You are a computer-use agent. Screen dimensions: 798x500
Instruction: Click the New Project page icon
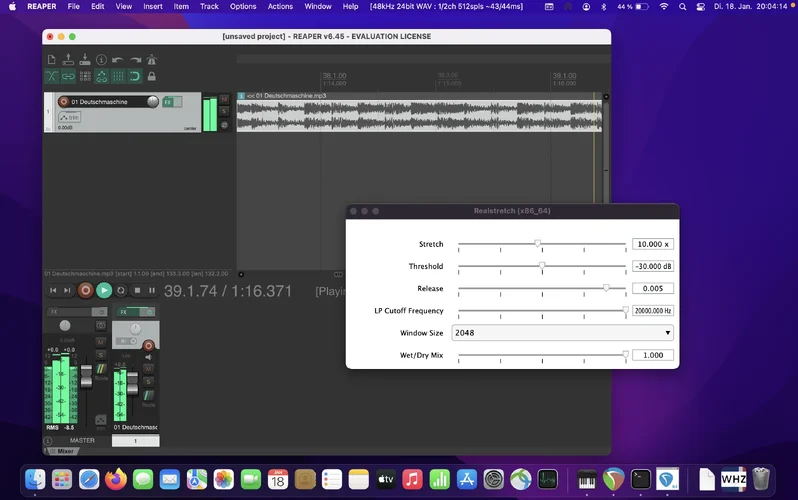pyautogui.click(x=52, y=60)
